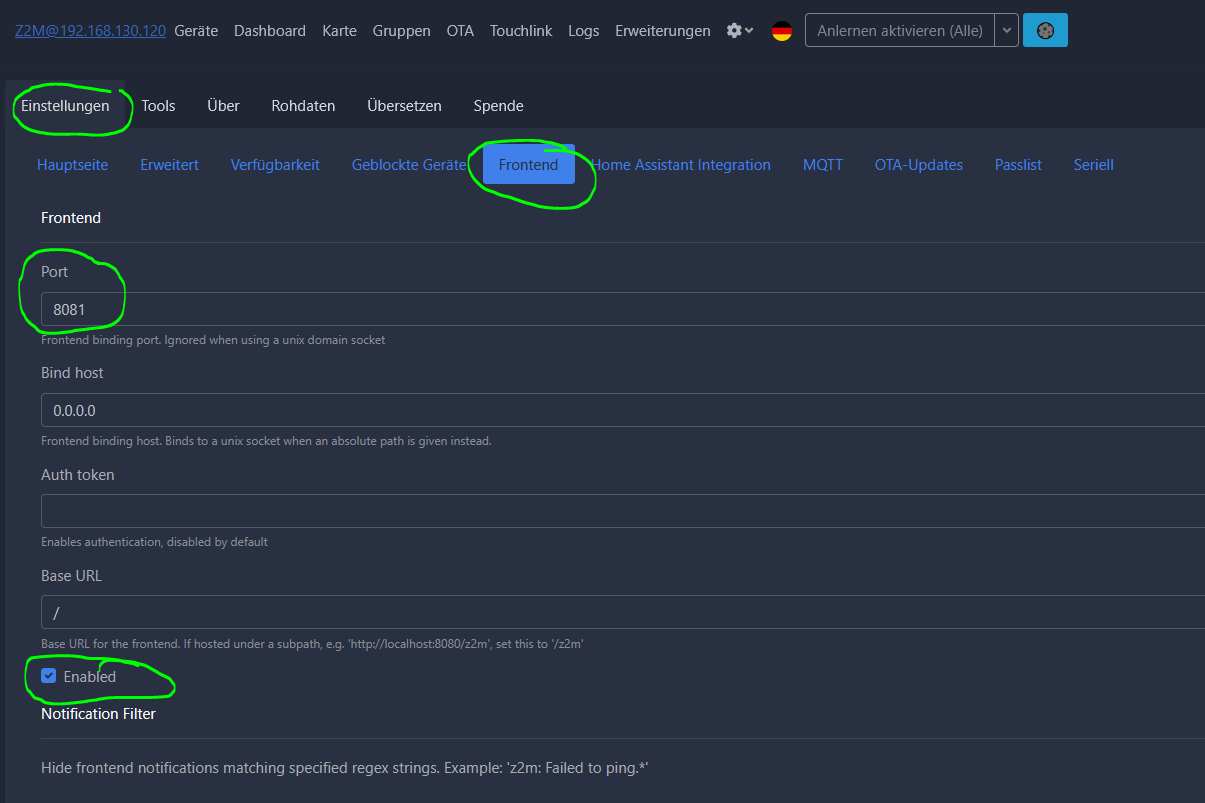Switch language via German flag icon
This screenshot has width=1205, height=803.
point(782,31)
